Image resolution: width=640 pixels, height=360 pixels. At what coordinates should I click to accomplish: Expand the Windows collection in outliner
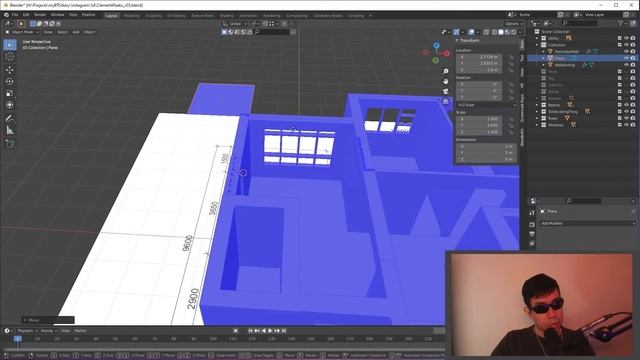537,125
